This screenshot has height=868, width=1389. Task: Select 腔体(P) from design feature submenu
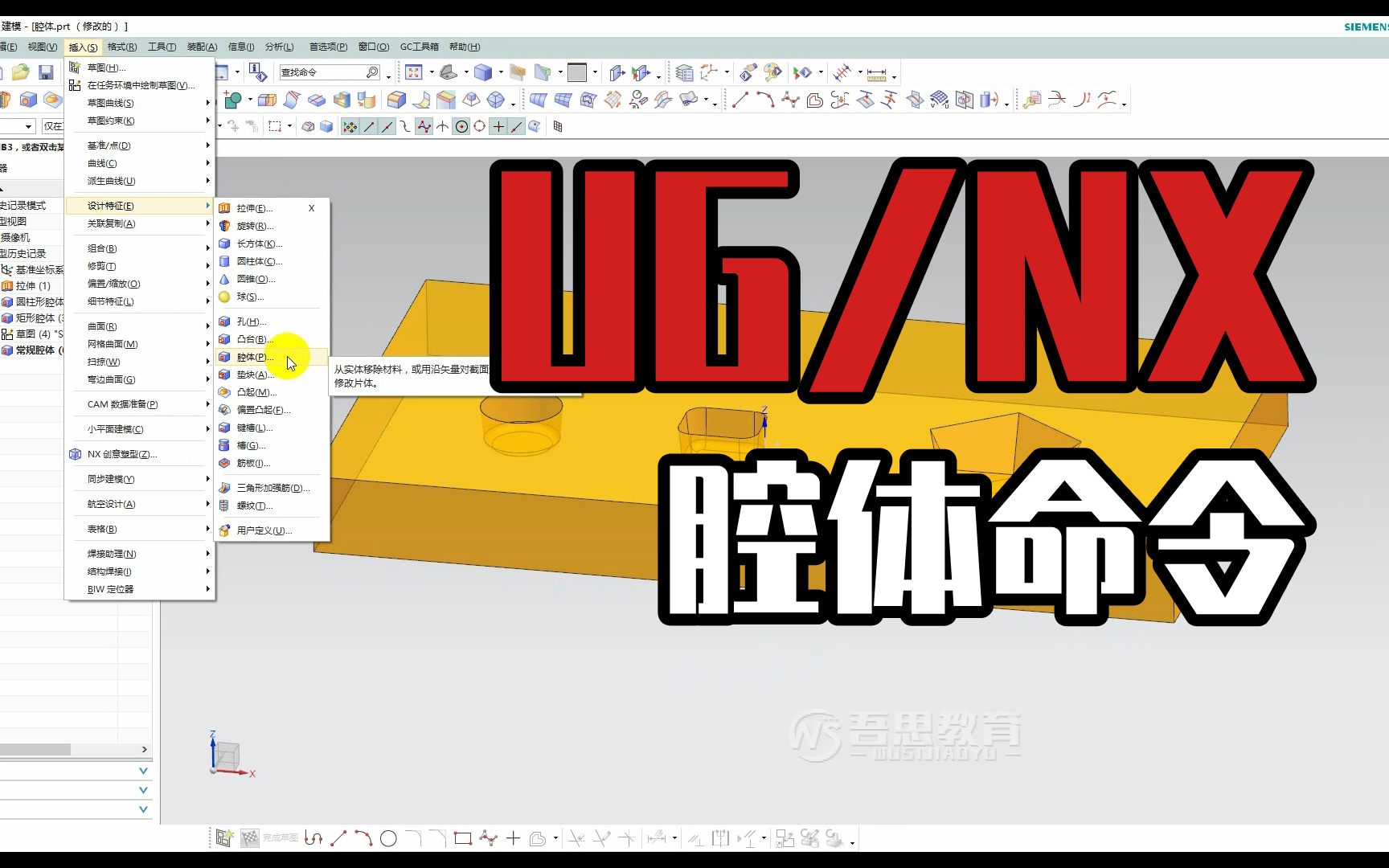pyautogui.click(x=272, y=357)
